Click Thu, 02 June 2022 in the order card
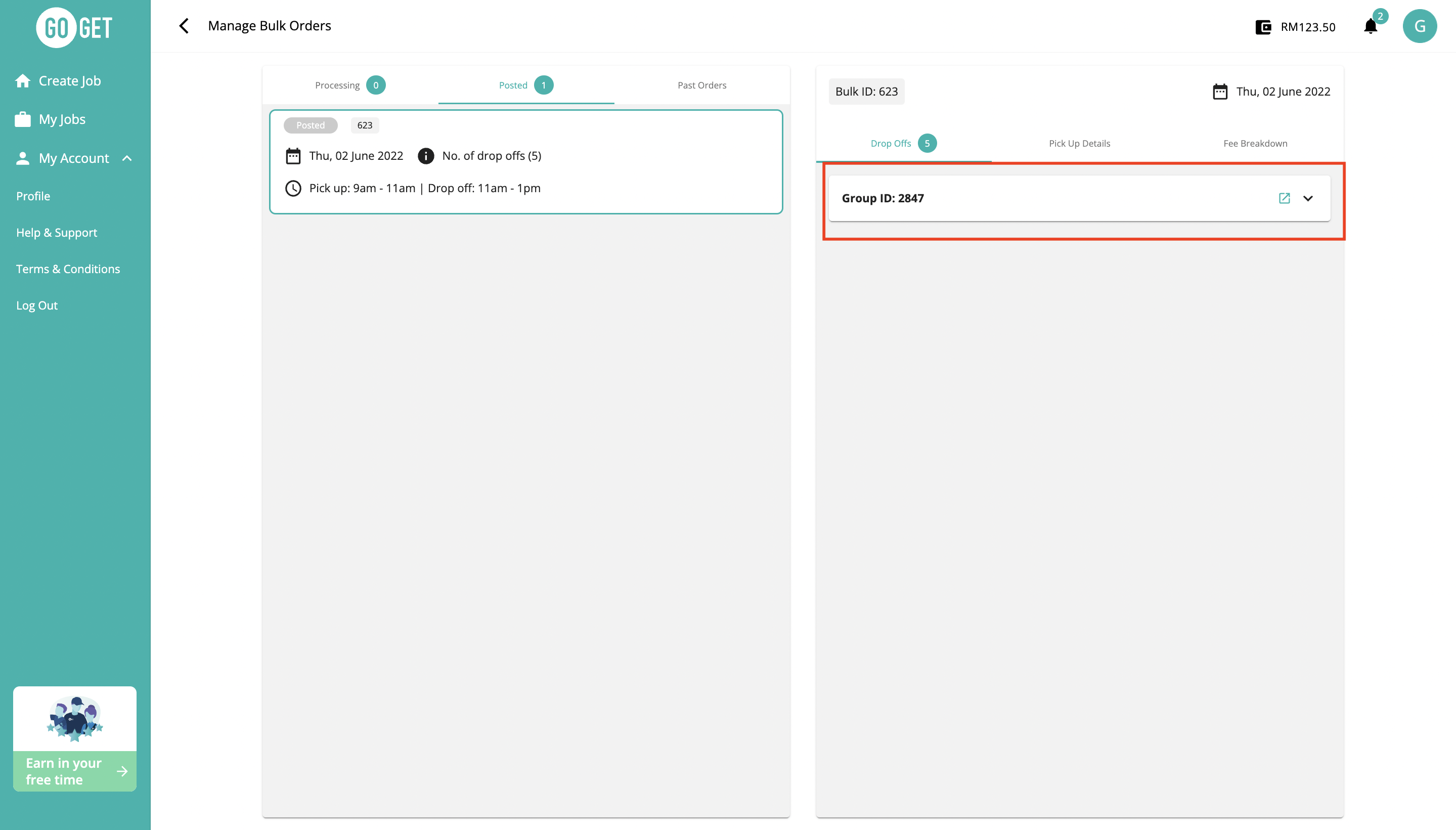 pos(356,156)
